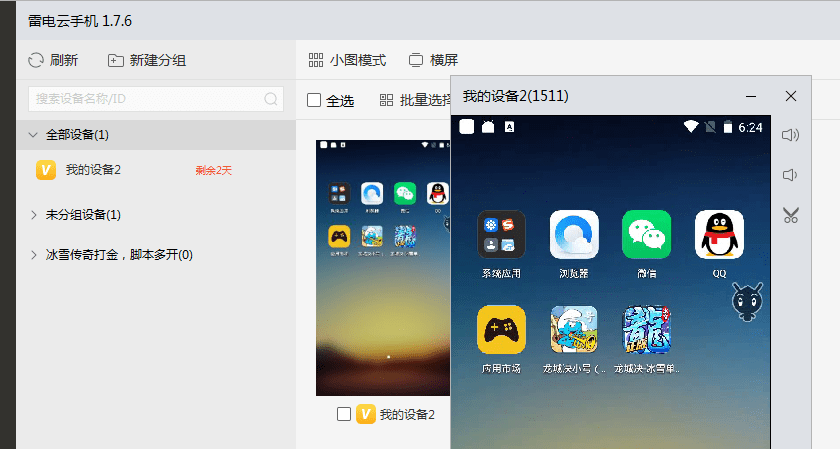Click 新建分组 to create a group
Viewport: 840px width, 449px height.
point(147,60)
